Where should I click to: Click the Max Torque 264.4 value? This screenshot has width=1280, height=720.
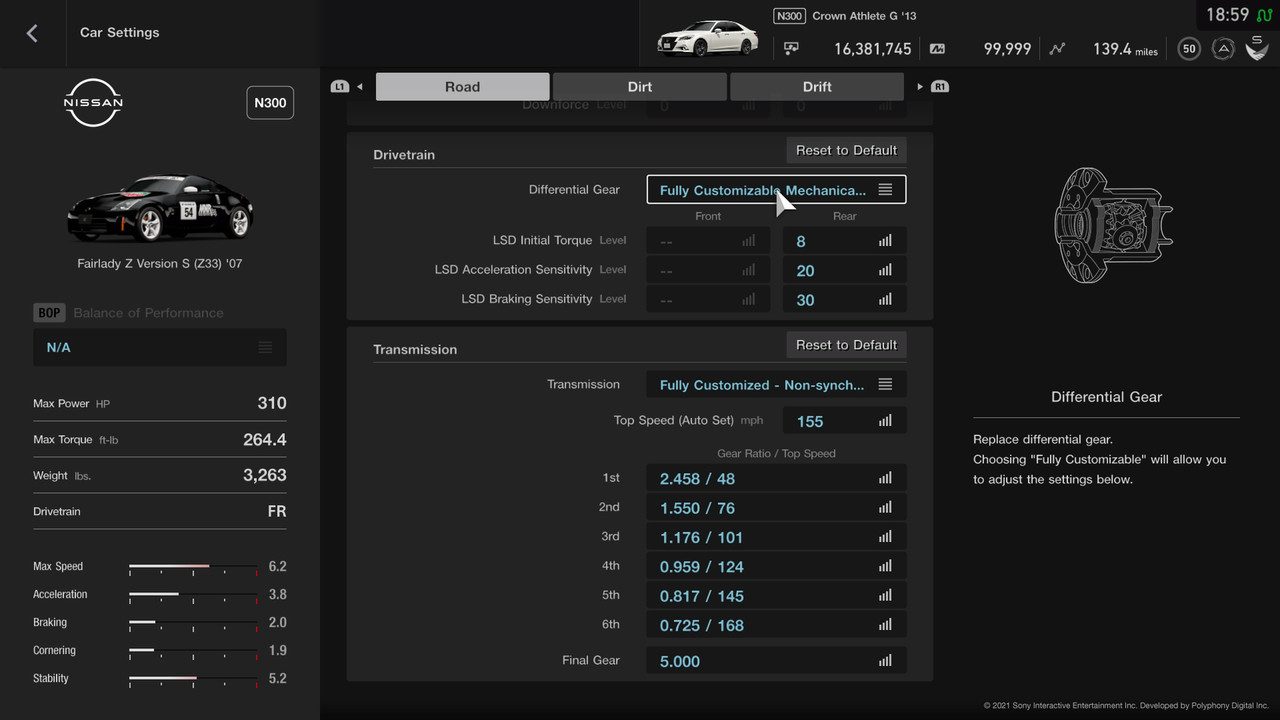(265, 439)
